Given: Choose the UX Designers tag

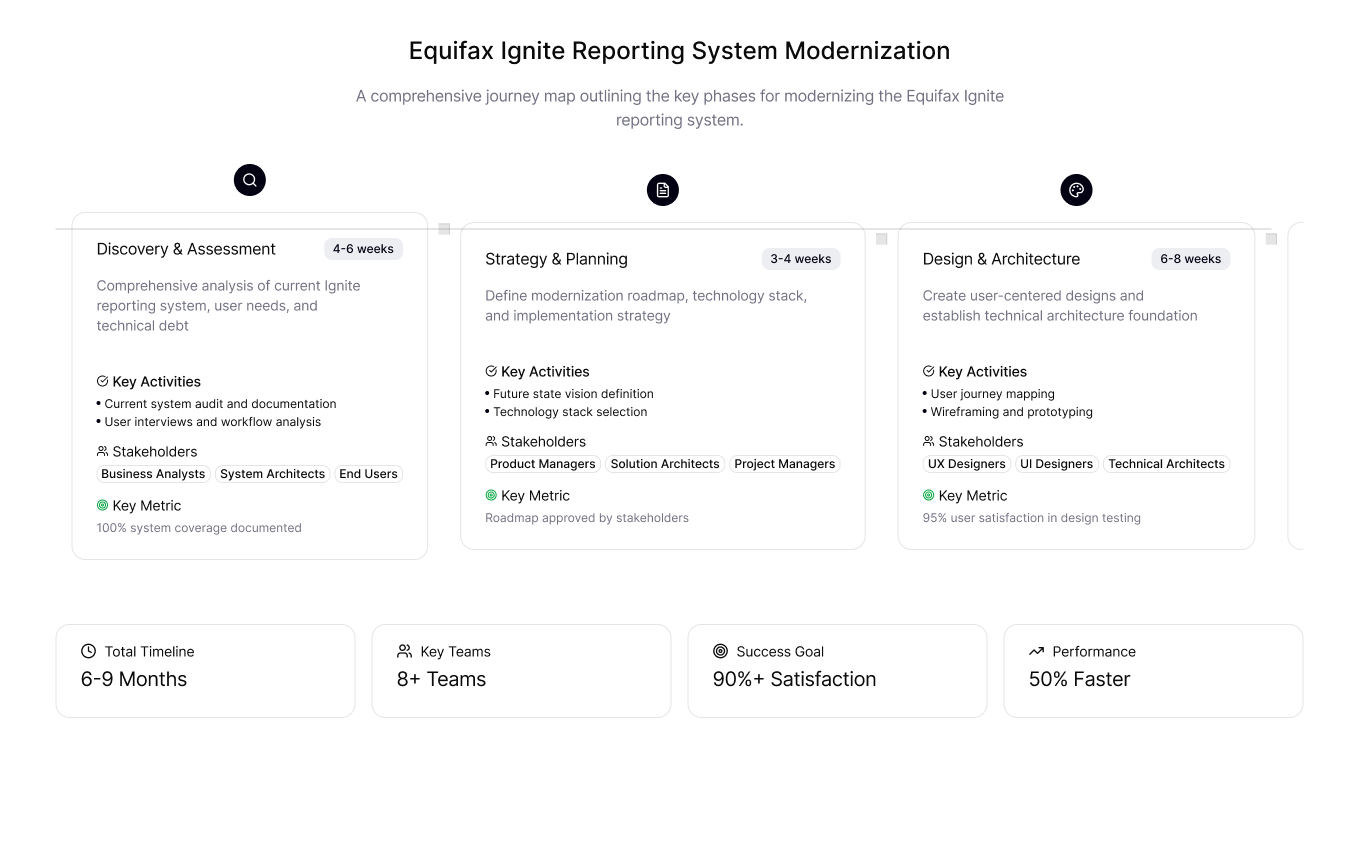Looking at the screenshot, I should click(966, 464).
